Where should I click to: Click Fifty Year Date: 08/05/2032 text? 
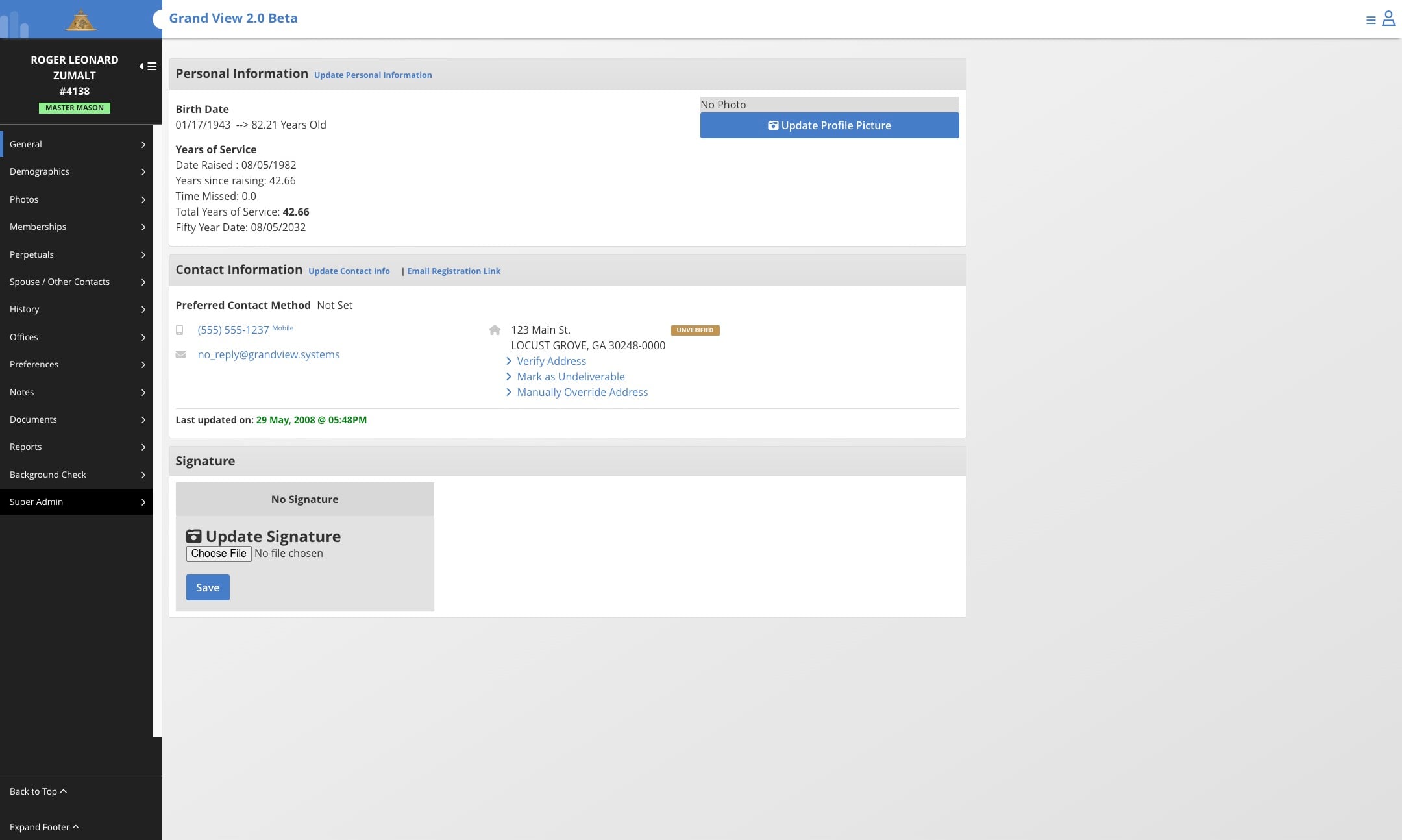coord(240,227)
